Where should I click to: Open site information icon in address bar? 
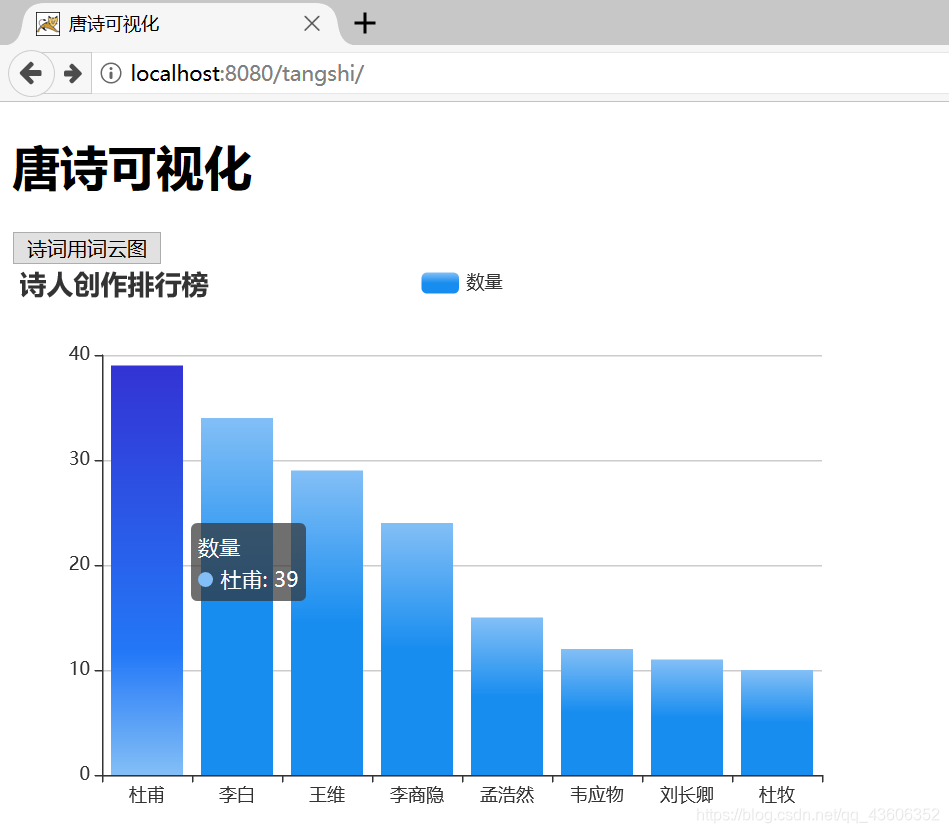click(x=111, y=73)
